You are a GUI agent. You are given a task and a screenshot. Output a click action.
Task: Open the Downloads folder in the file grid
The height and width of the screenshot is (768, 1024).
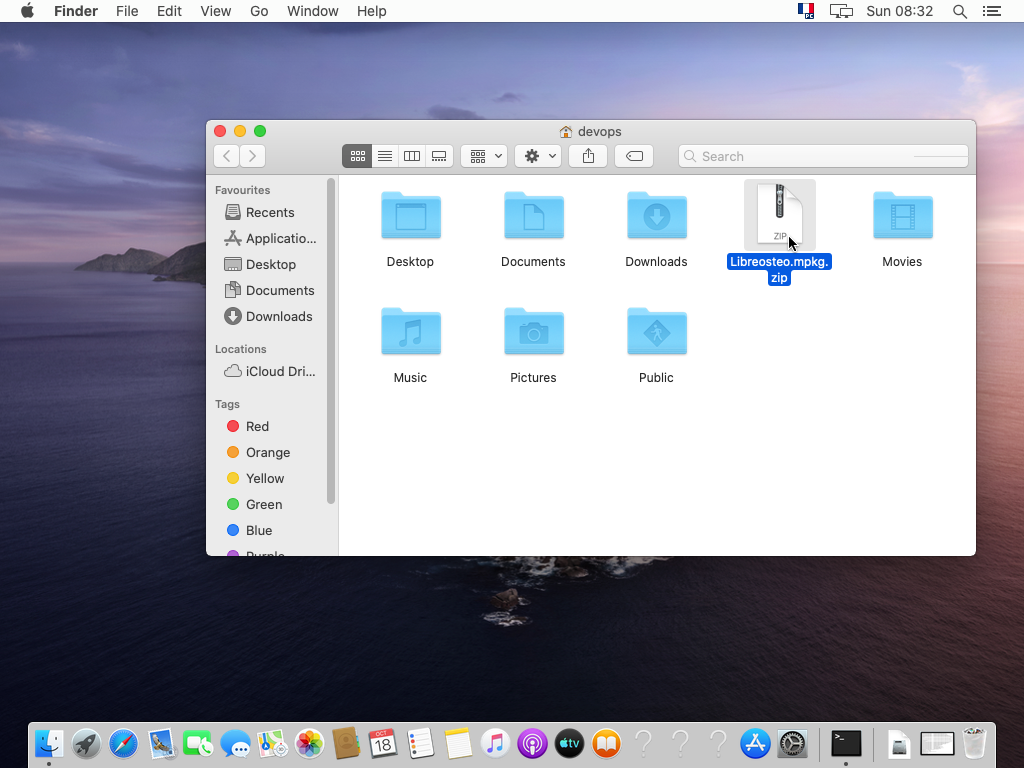(656, 215)
